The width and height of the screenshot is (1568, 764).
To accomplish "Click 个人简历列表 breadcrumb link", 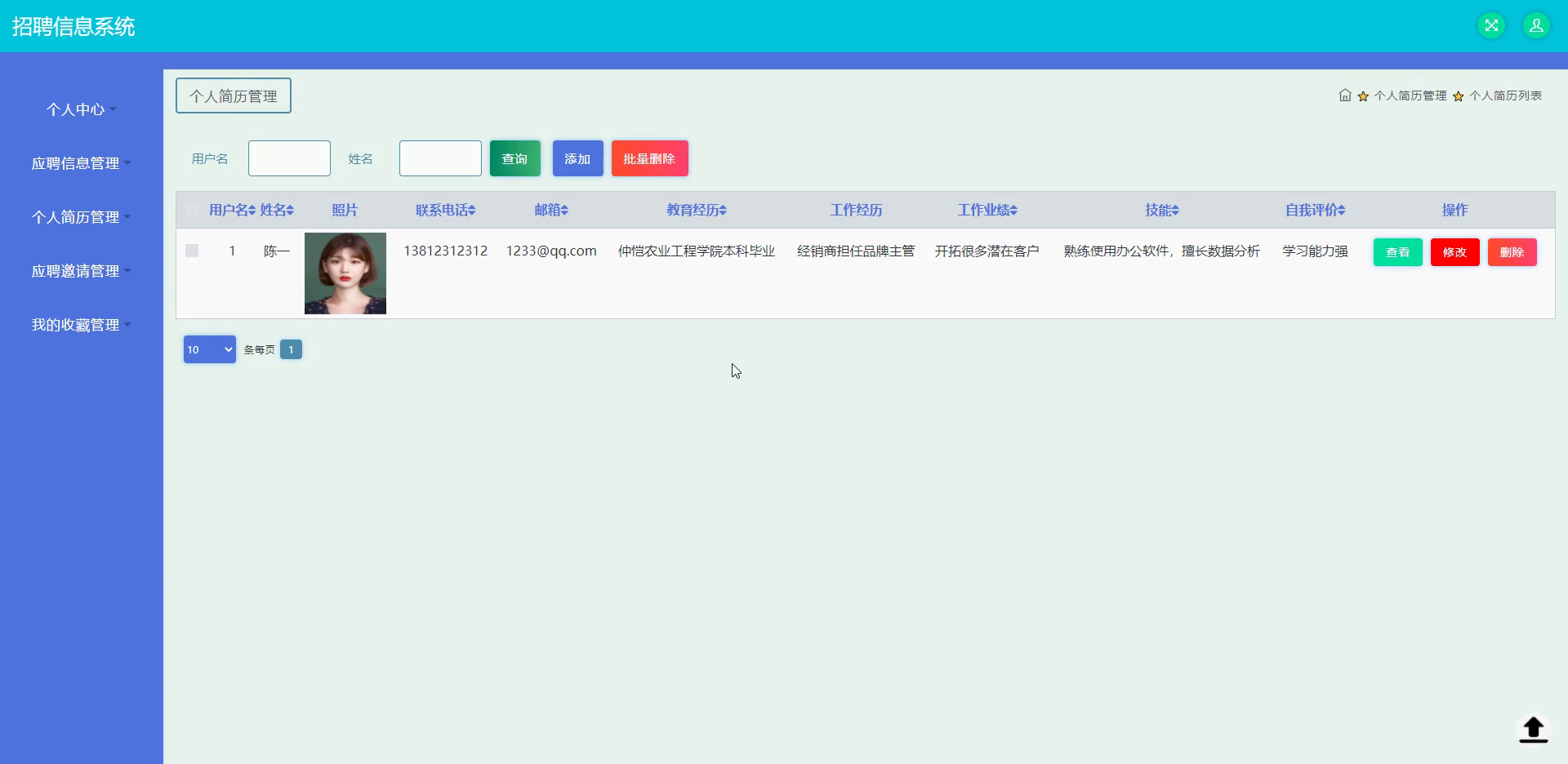I will (1506, 95).
